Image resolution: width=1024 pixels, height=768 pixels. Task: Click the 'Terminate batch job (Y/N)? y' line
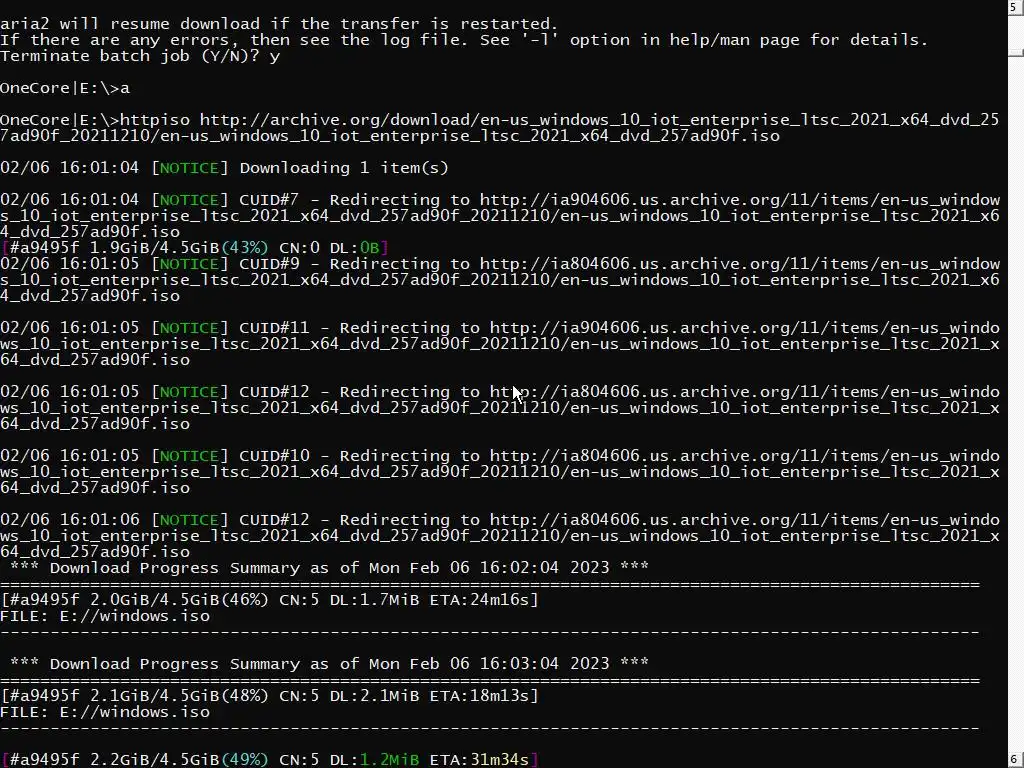(140, 56)
